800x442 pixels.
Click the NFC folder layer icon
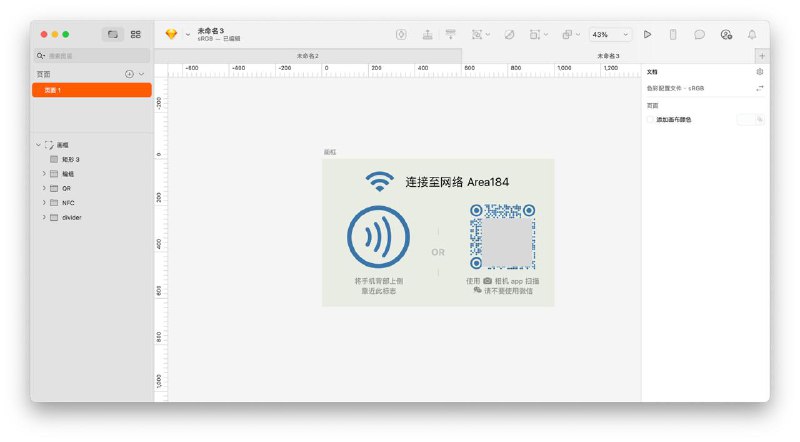coord(54,203)
